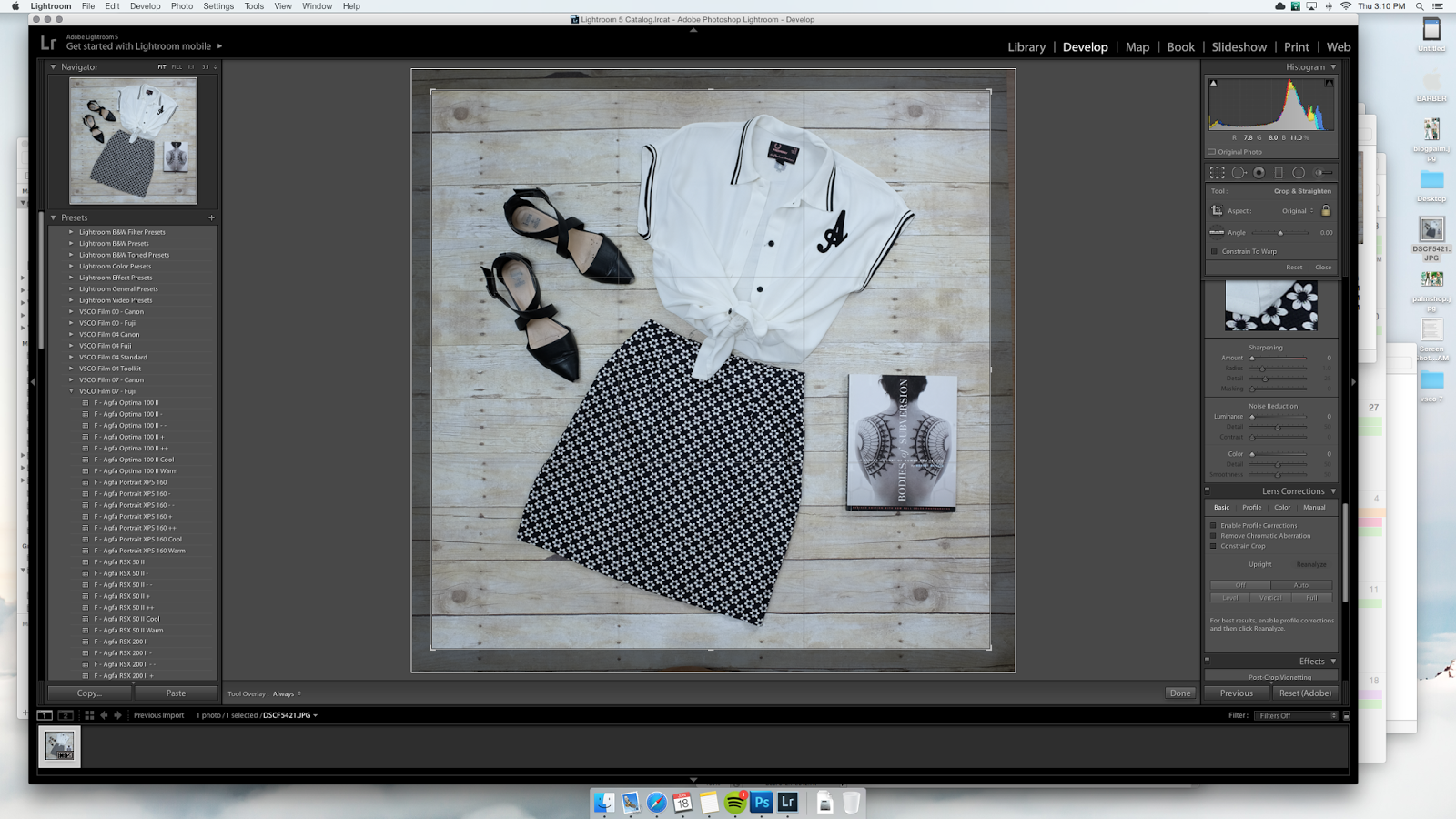1456x819 pixels.
Task: Open Manual tab in Lens Corrections
Action: (1314, 508)
